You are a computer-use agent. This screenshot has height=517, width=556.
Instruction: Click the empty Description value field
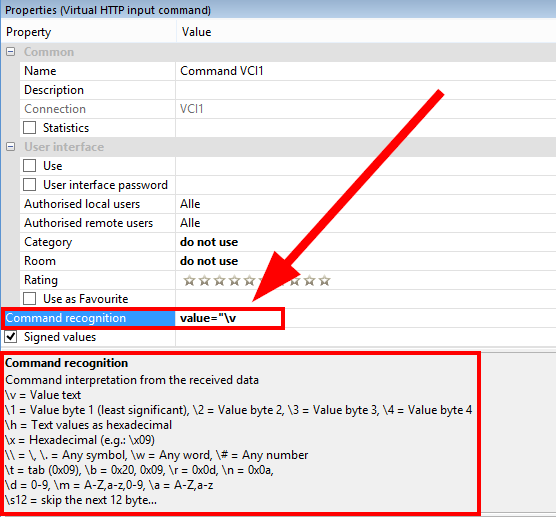[x=366, y=90]
